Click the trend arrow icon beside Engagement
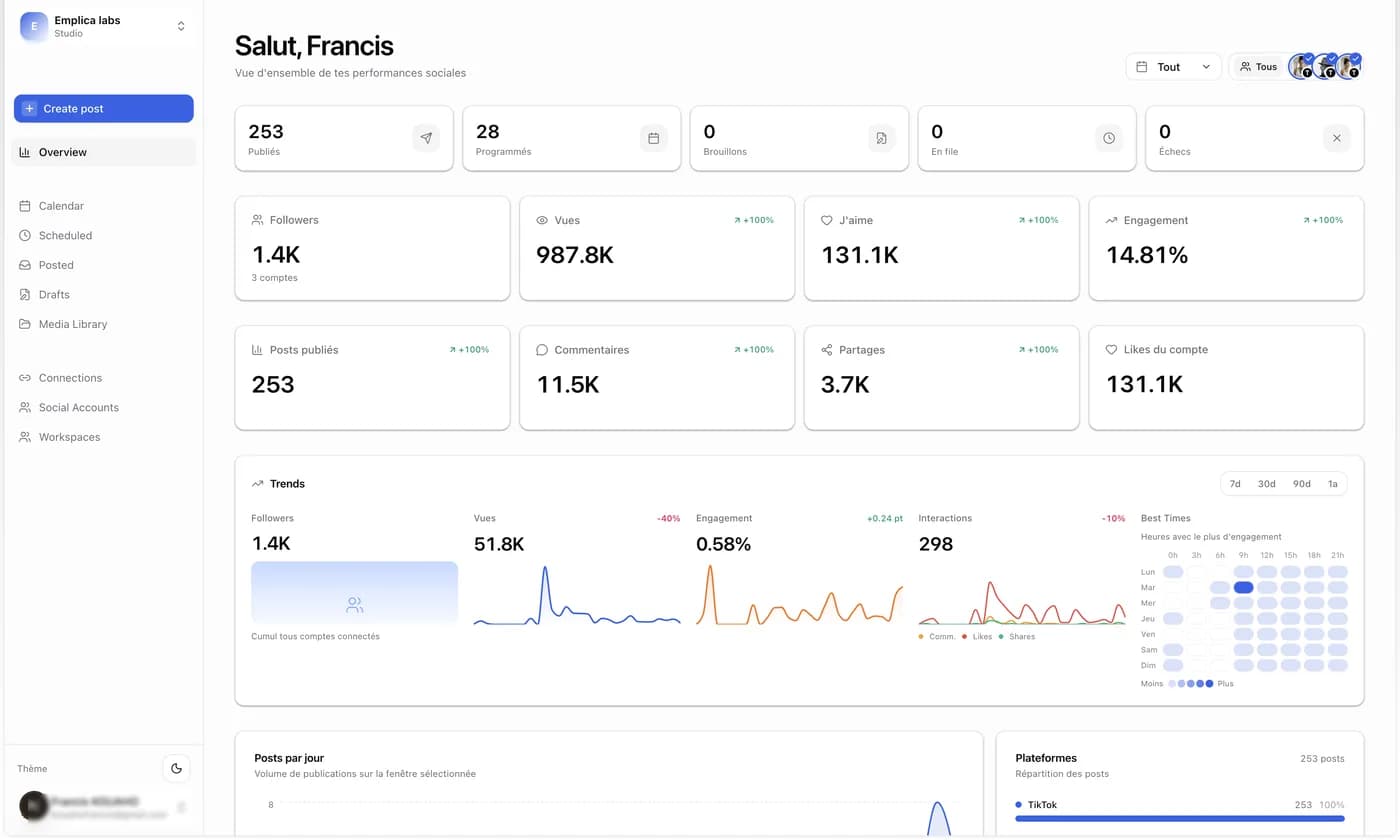This screenshot has height=840, width=1400. [x=1111, y=220]
